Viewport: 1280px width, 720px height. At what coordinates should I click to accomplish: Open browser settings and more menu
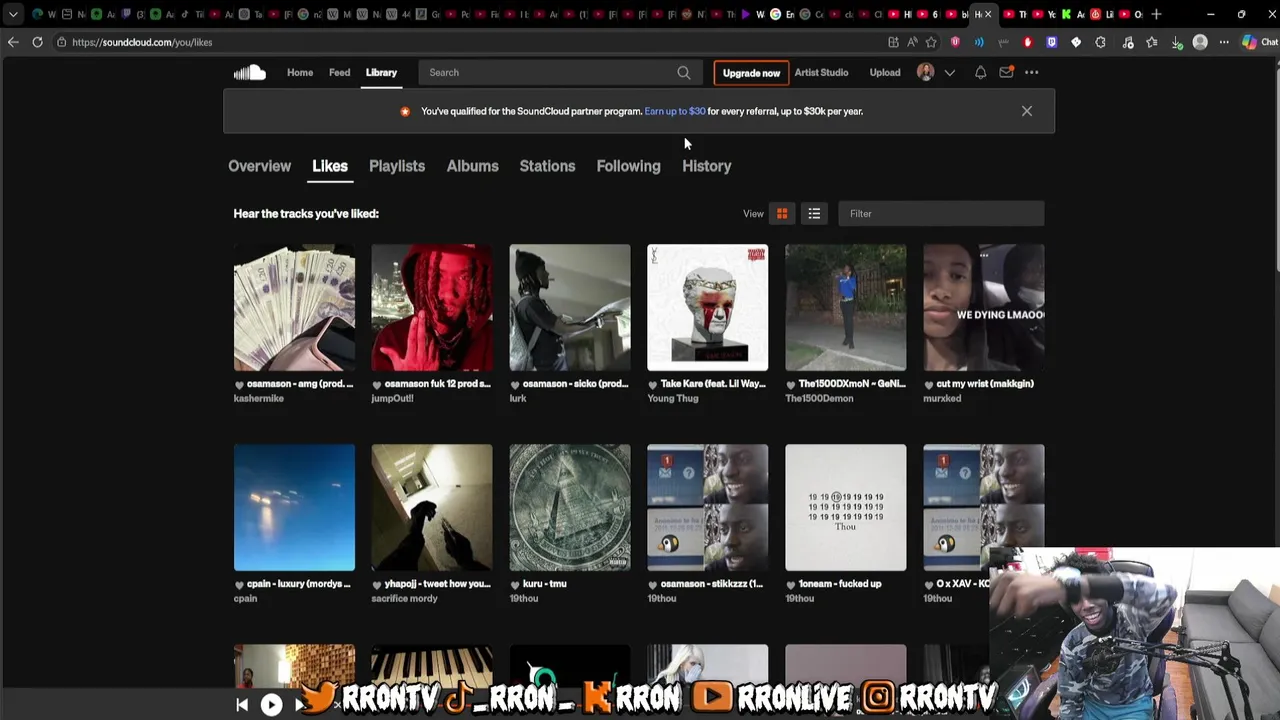(x=1224, y=42)
